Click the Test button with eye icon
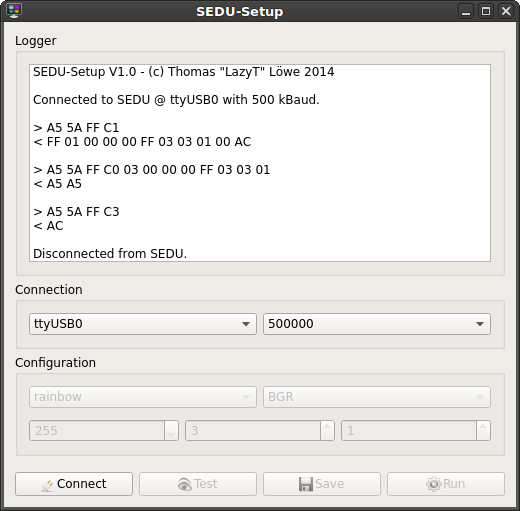Screen dimensions: 520x511 pos(198,484)
